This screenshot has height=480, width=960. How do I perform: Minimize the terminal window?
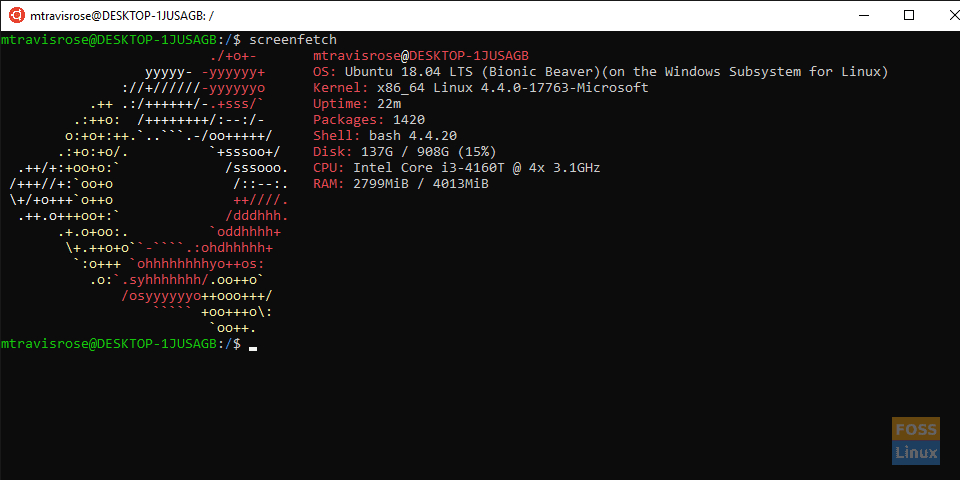[x=864, y=15]
